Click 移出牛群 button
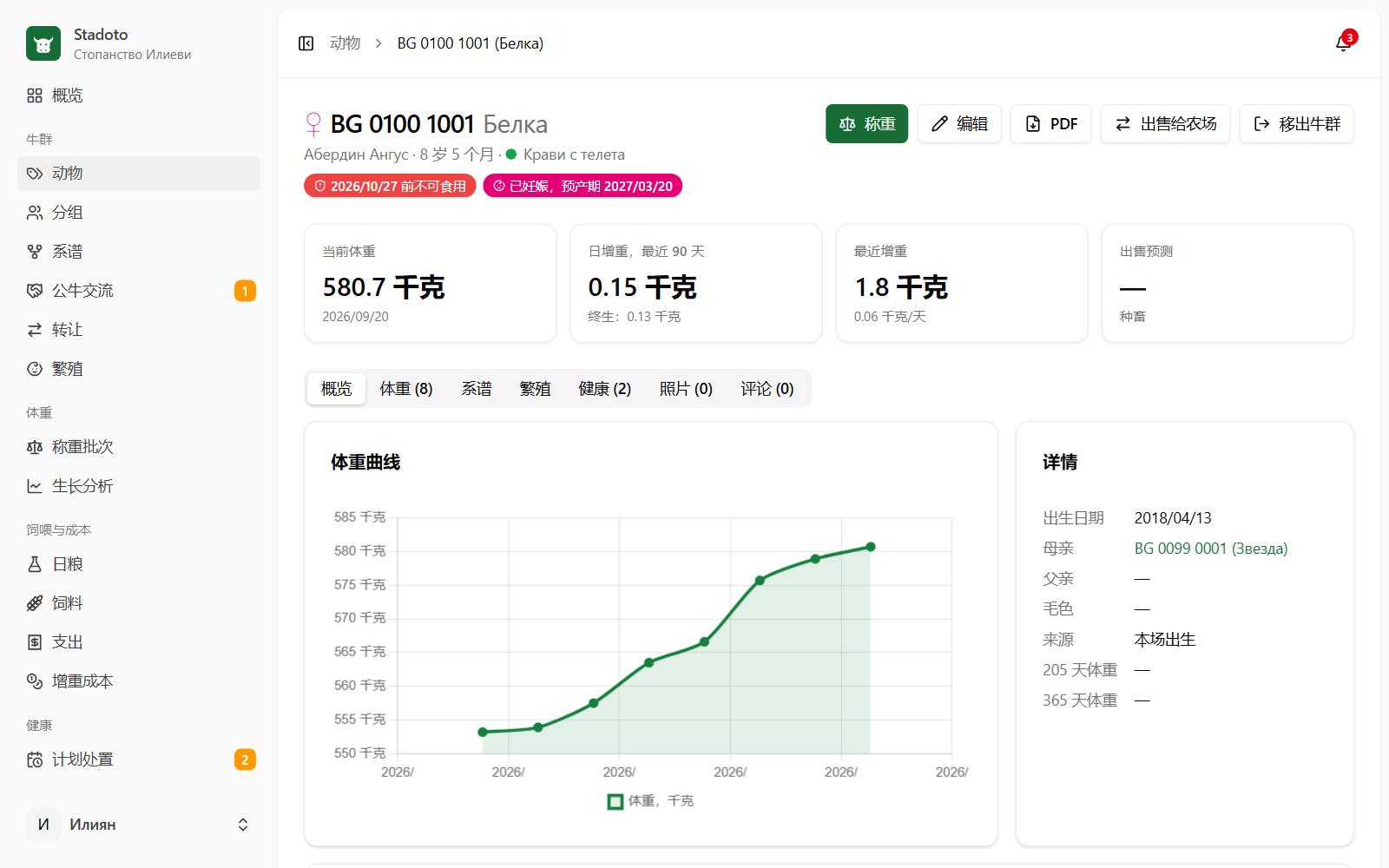Viewport: 1389px width, 868px height. [x=1297, y=124]
